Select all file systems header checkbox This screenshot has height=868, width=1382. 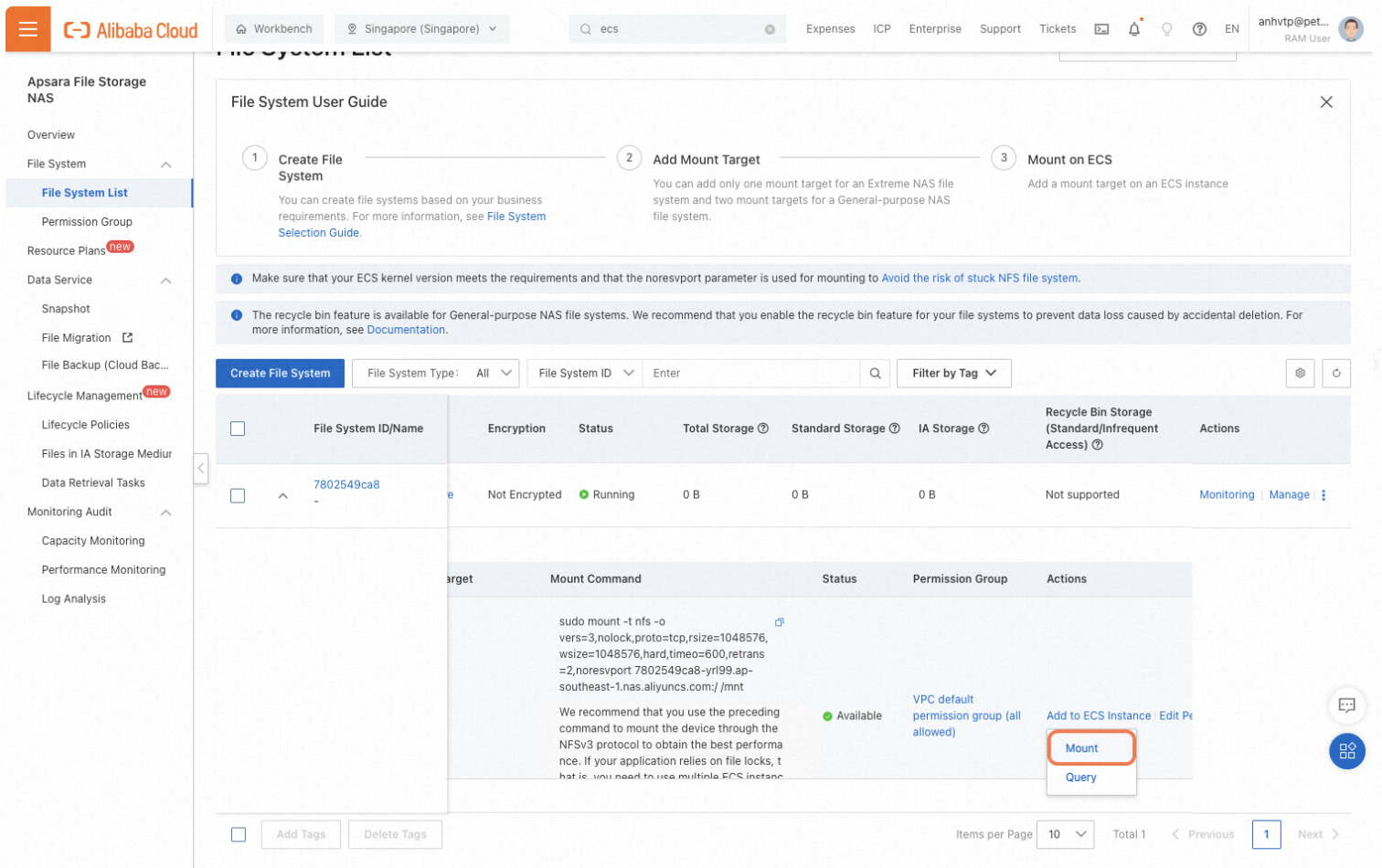(238, 429)
